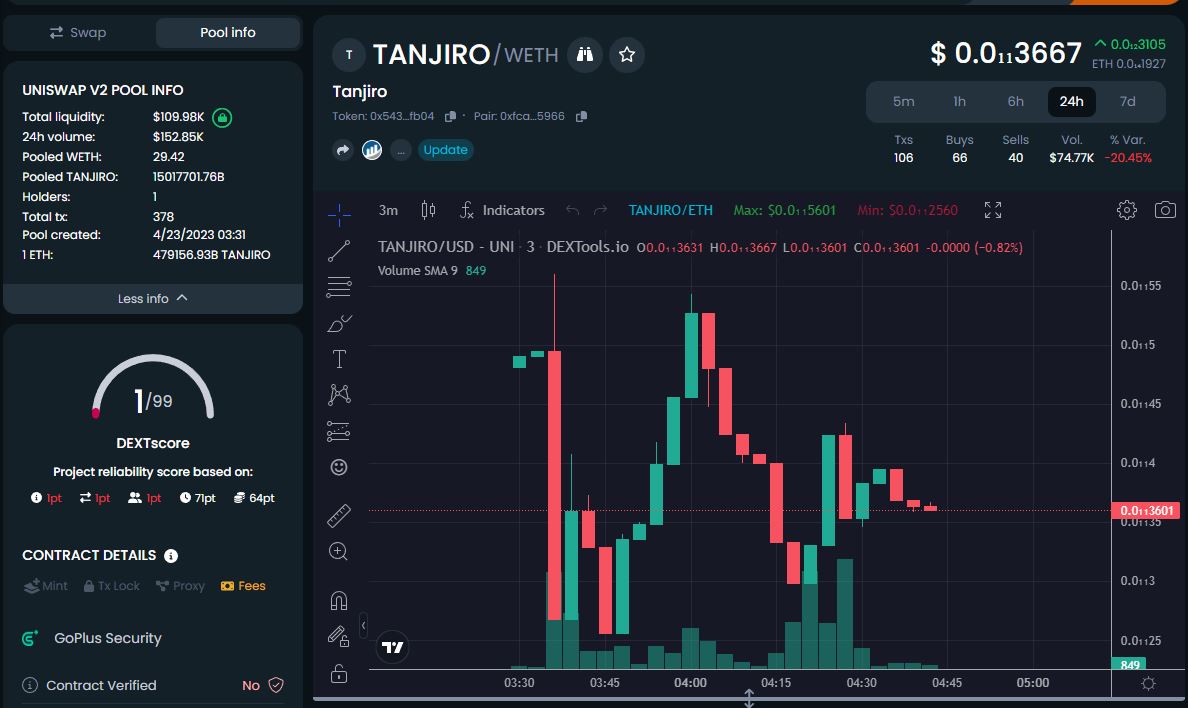Image resolution: width=1188 pixels, height=708 pixels.
Task: Toggle stay in drawing mode
Action: (x=339, y=636)
